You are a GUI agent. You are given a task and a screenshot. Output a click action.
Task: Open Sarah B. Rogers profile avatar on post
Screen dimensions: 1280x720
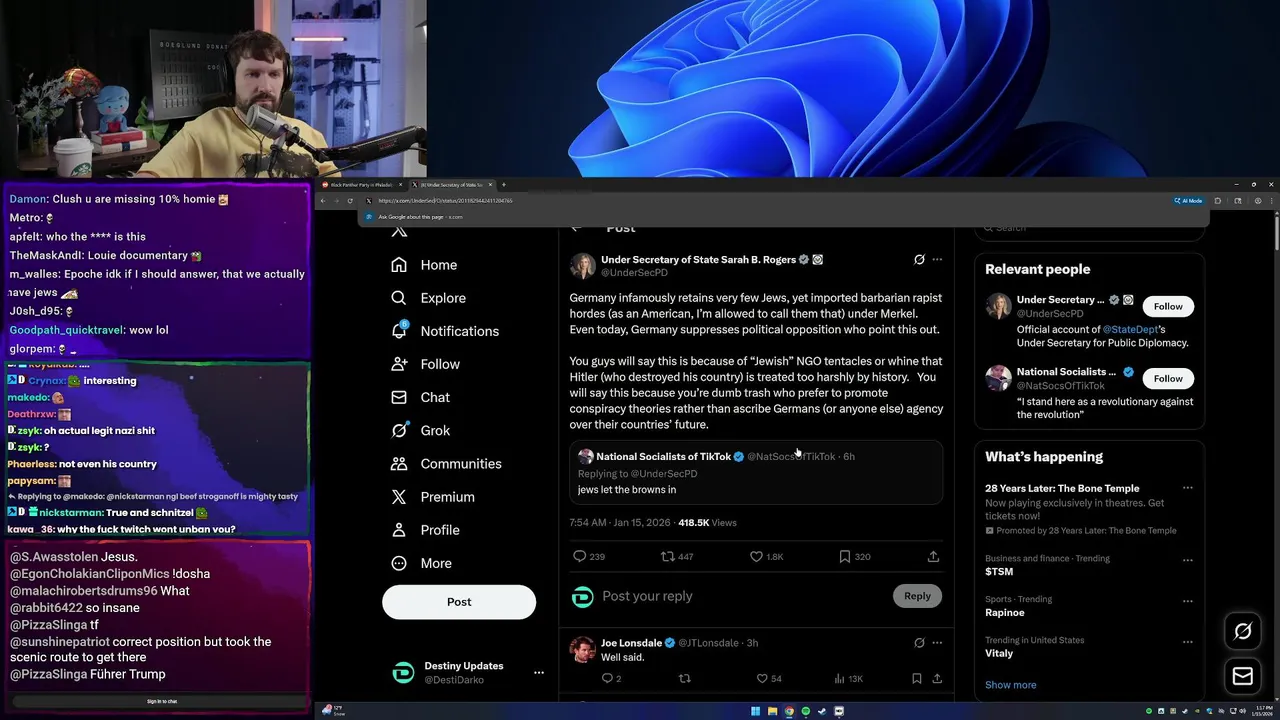tap(582, 265)
